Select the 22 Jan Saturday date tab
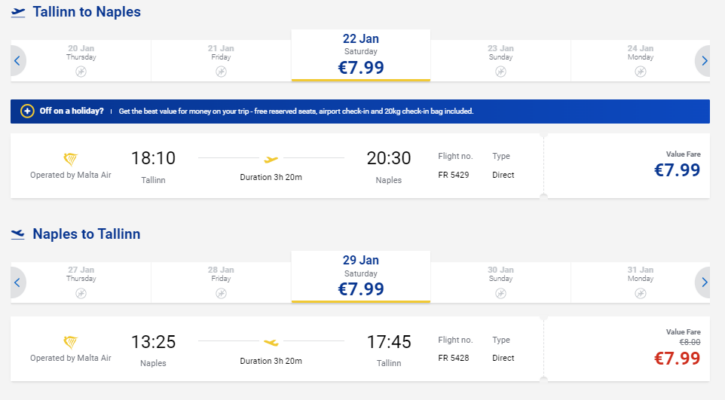Screen dimensions: 725x400 tap(361, 55)
